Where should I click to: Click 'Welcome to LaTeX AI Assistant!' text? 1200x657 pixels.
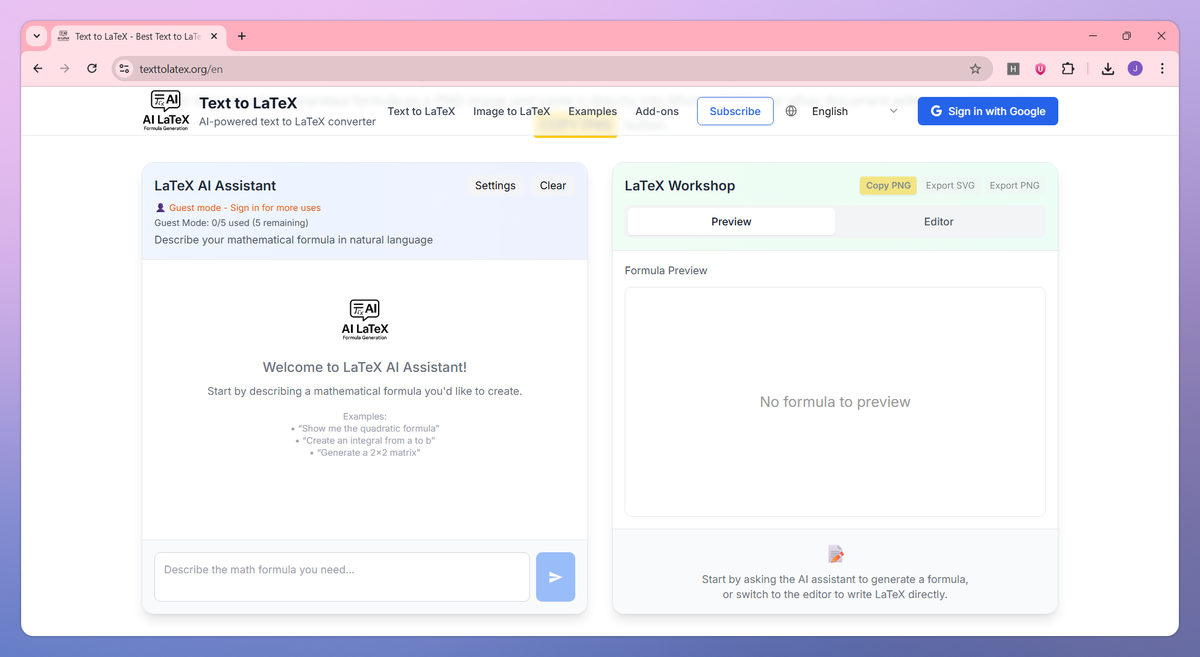pos(365,367)
